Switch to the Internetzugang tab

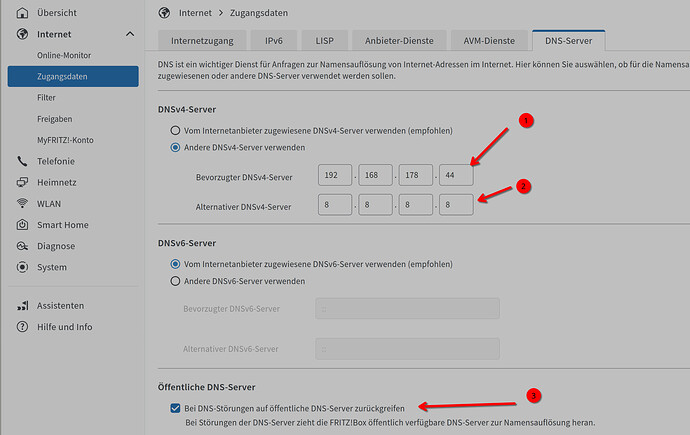point(202,40)
